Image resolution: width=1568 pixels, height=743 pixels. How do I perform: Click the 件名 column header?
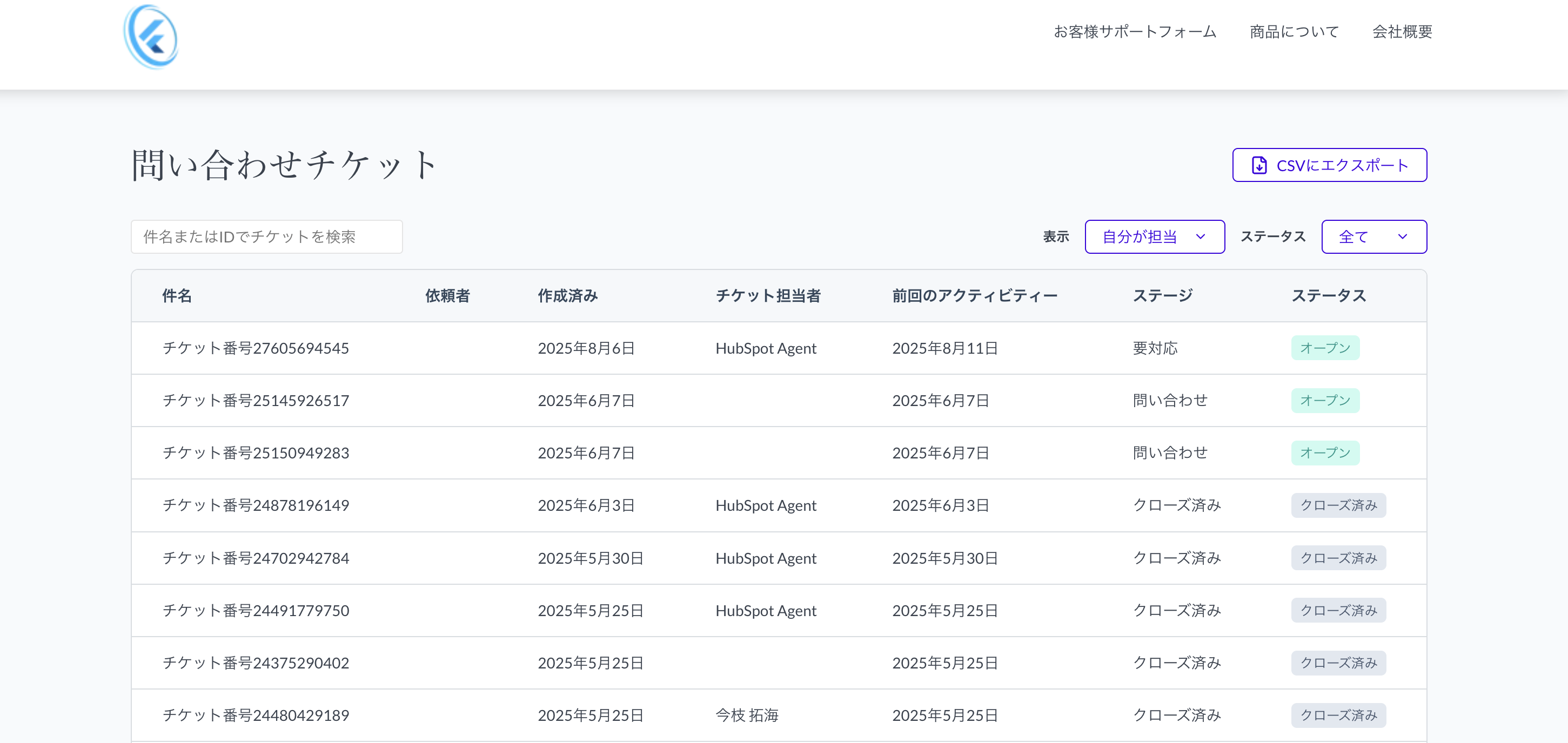coord(177,296)
